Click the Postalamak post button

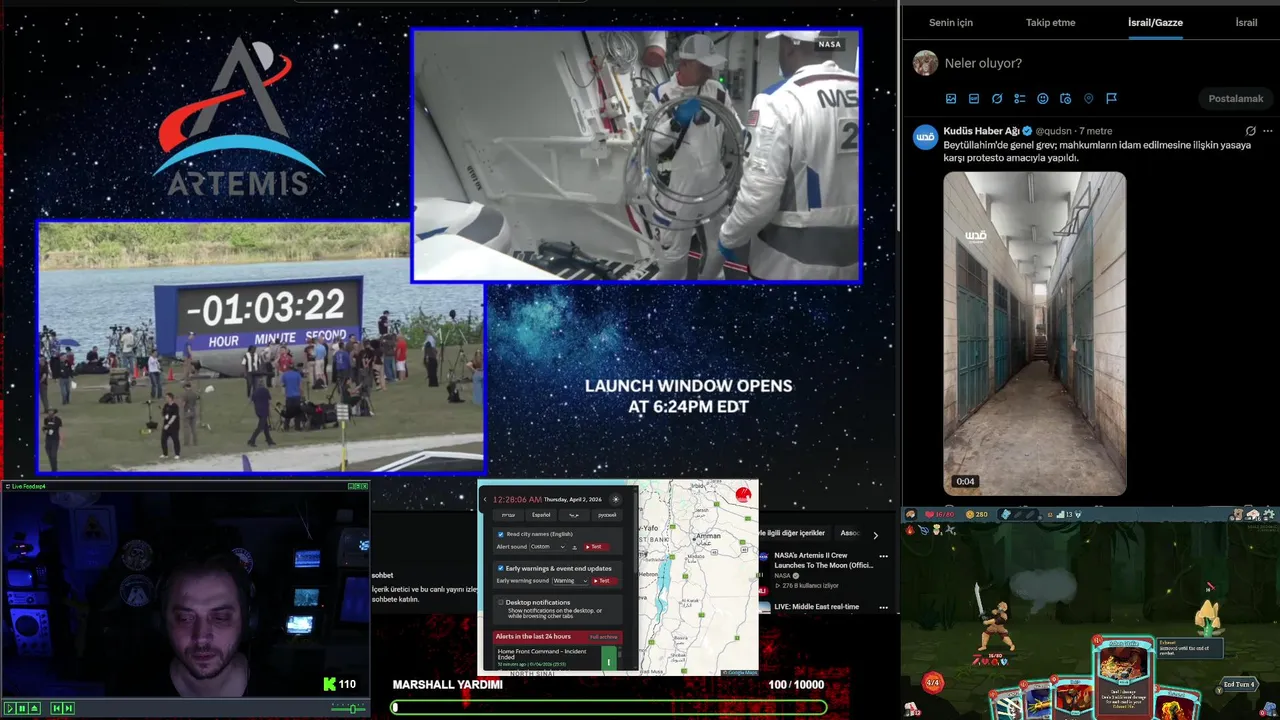click(1236, 99)
